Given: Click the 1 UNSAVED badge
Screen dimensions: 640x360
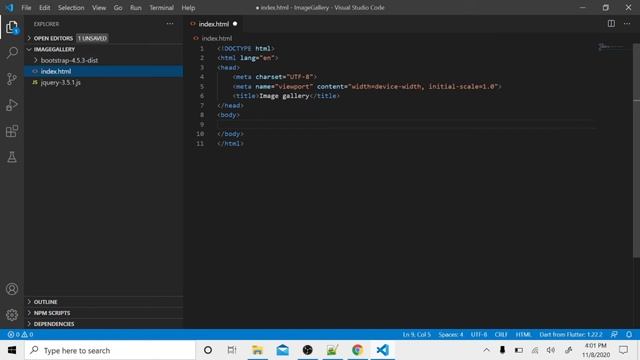Looking at the screenshot, I should coord(92,38).
